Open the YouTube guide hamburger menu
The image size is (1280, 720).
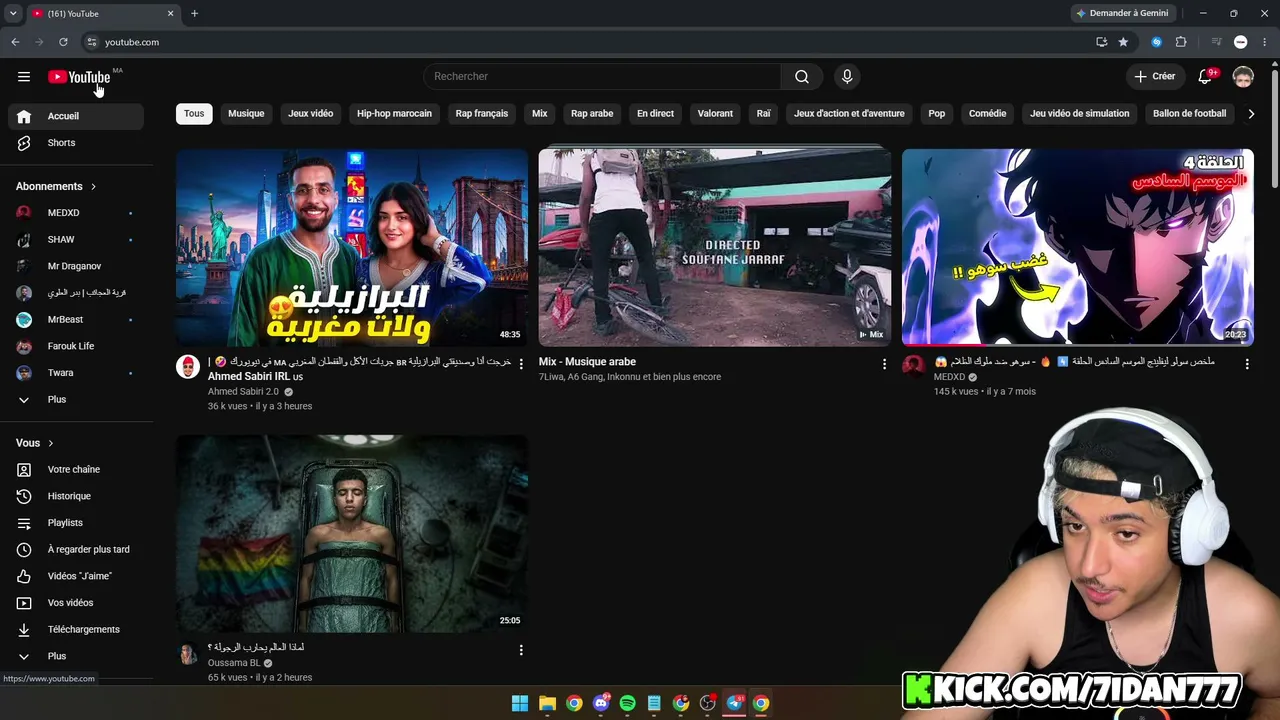pos(24,77)
